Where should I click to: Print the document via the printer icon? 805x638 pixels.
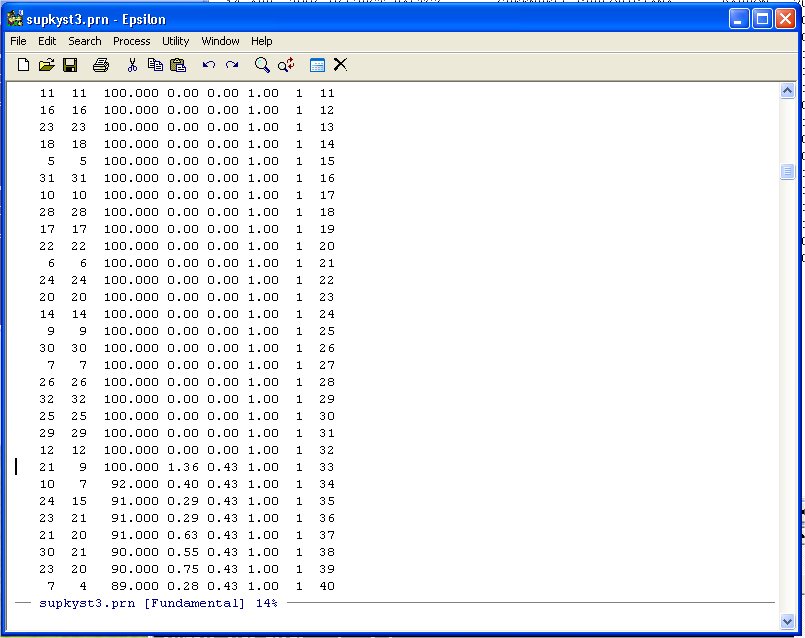coord(100,65)
